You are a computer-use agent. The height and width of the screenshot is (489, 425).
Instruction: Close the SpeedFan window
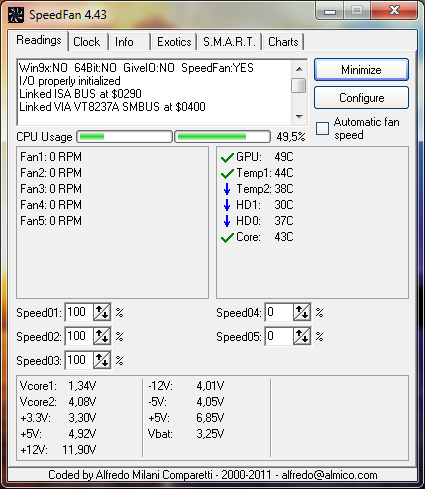tap(394, 11)
